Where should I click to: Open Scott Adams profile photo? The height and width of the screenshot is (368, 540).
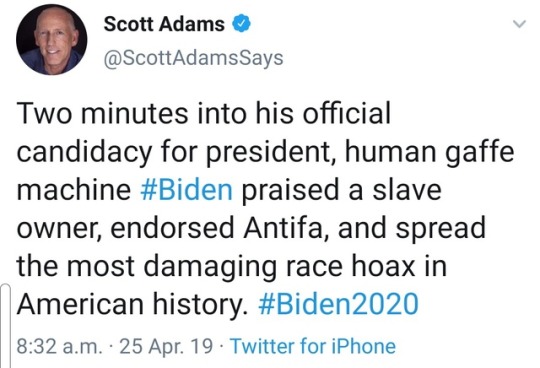[x=52, y=40]
